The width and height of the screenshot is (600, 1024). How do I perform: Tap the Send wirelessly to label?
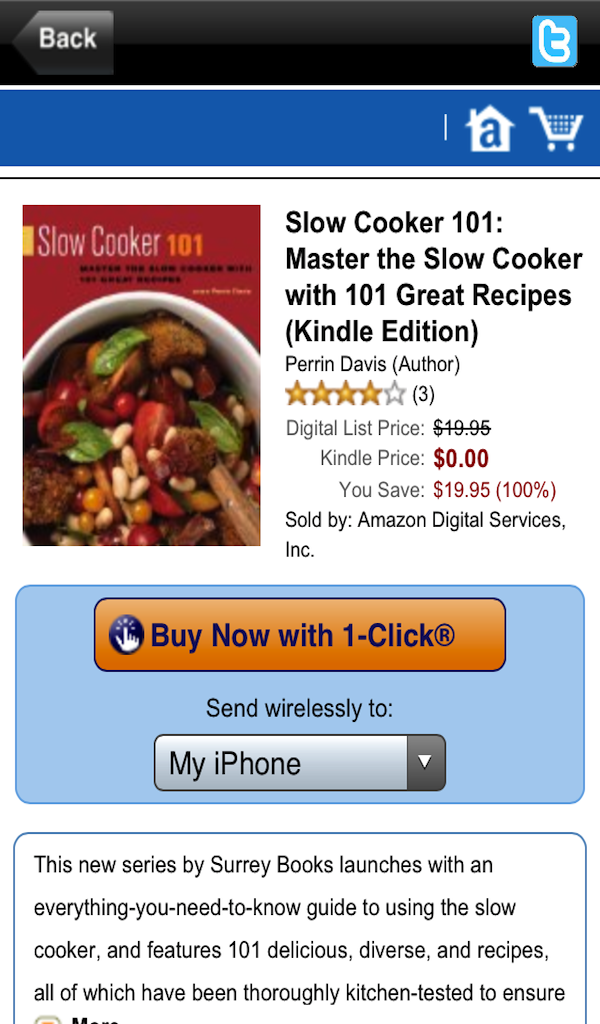[x=300, y=709]
